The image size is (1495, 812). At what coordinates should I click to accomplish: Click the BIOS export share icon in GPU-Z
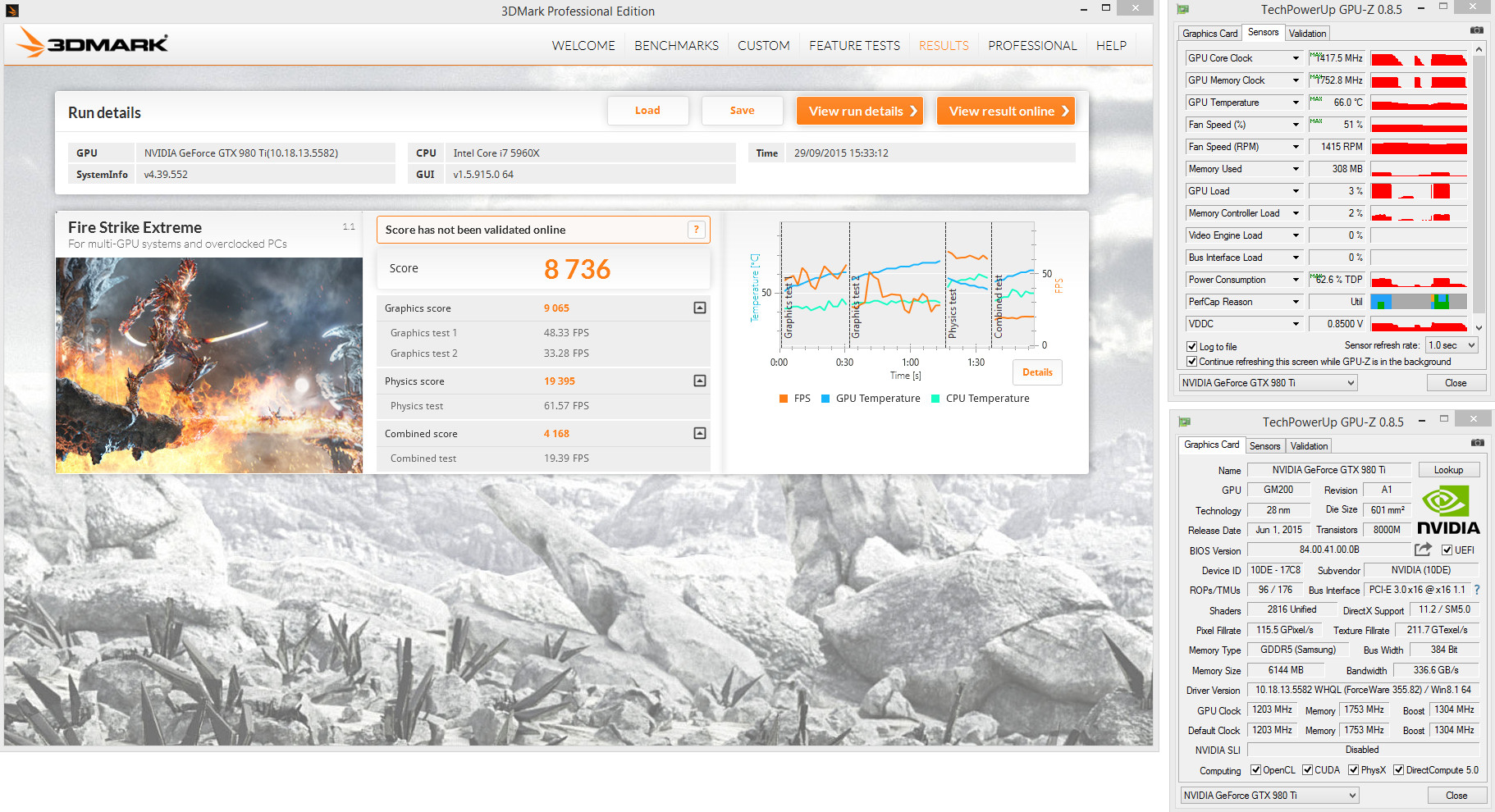pyautogui.click(x=1423, y=550)
